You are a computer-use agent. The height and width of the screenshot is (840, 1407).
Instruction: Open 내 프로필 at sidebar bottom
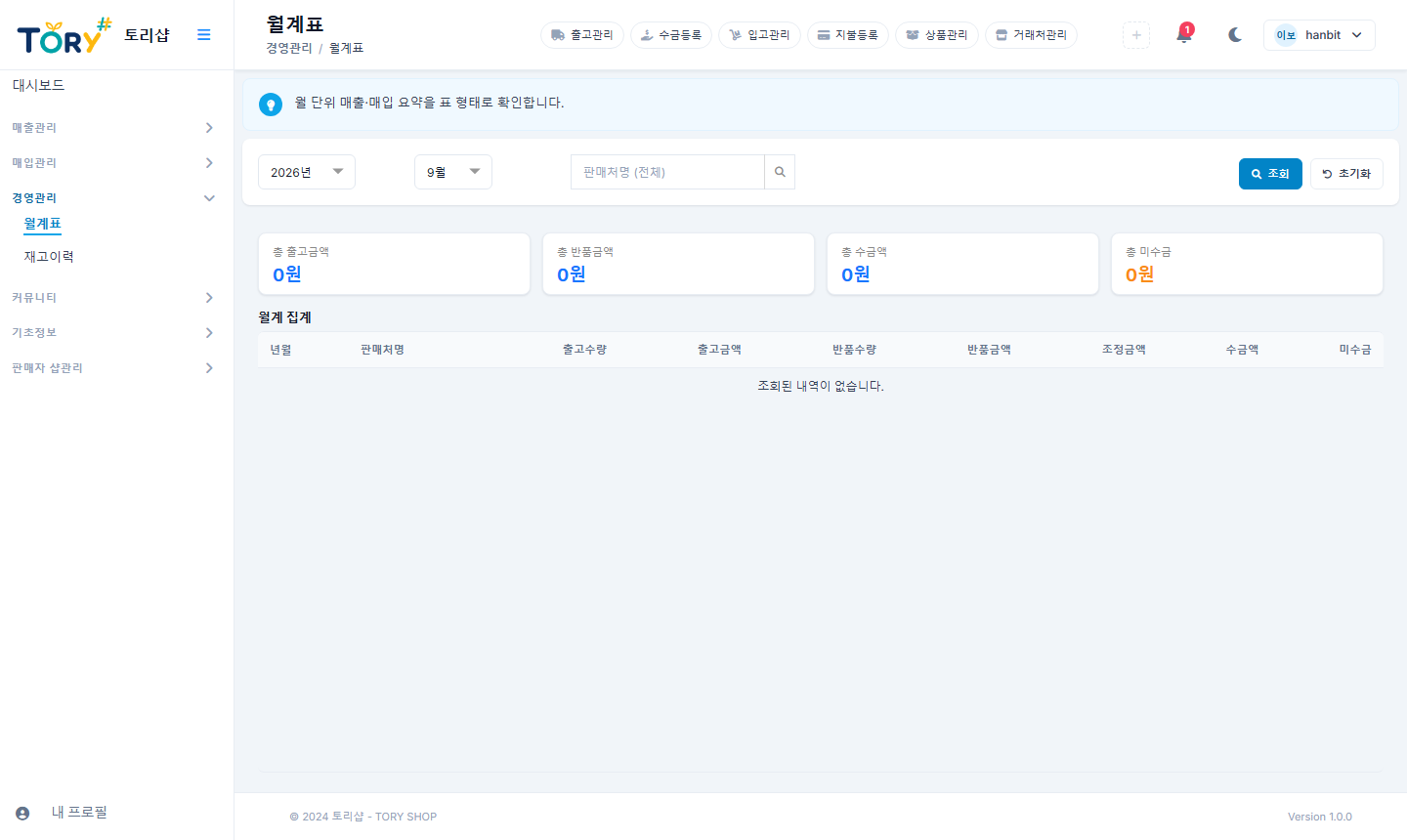click(79, 813)
